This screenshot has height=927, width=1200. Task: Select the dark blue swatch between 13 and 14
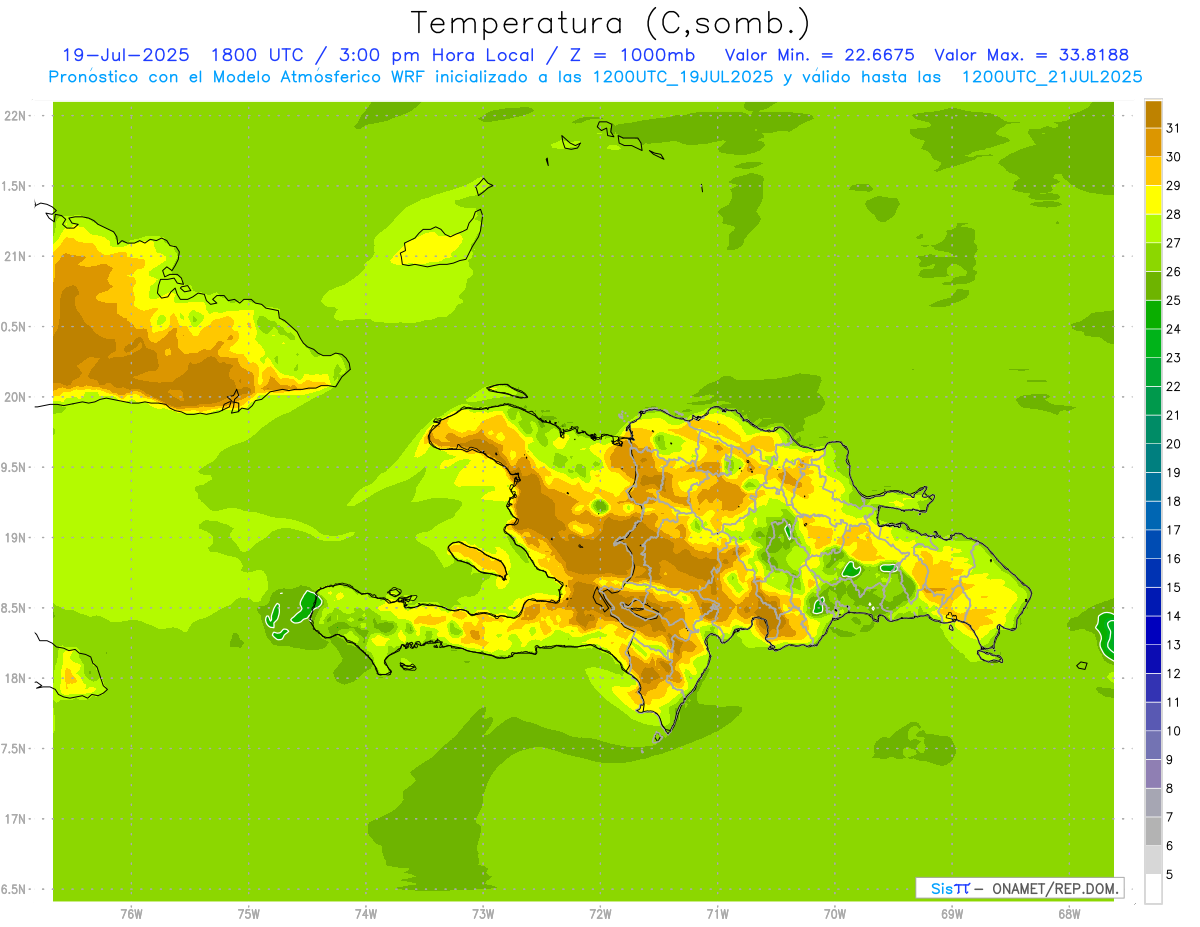[1153, 630]
